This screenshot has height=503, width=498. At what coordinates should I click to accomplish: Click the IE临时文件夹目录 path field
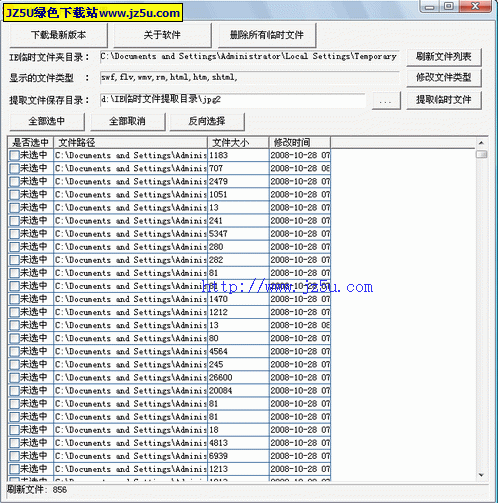(x=249, y=57)
